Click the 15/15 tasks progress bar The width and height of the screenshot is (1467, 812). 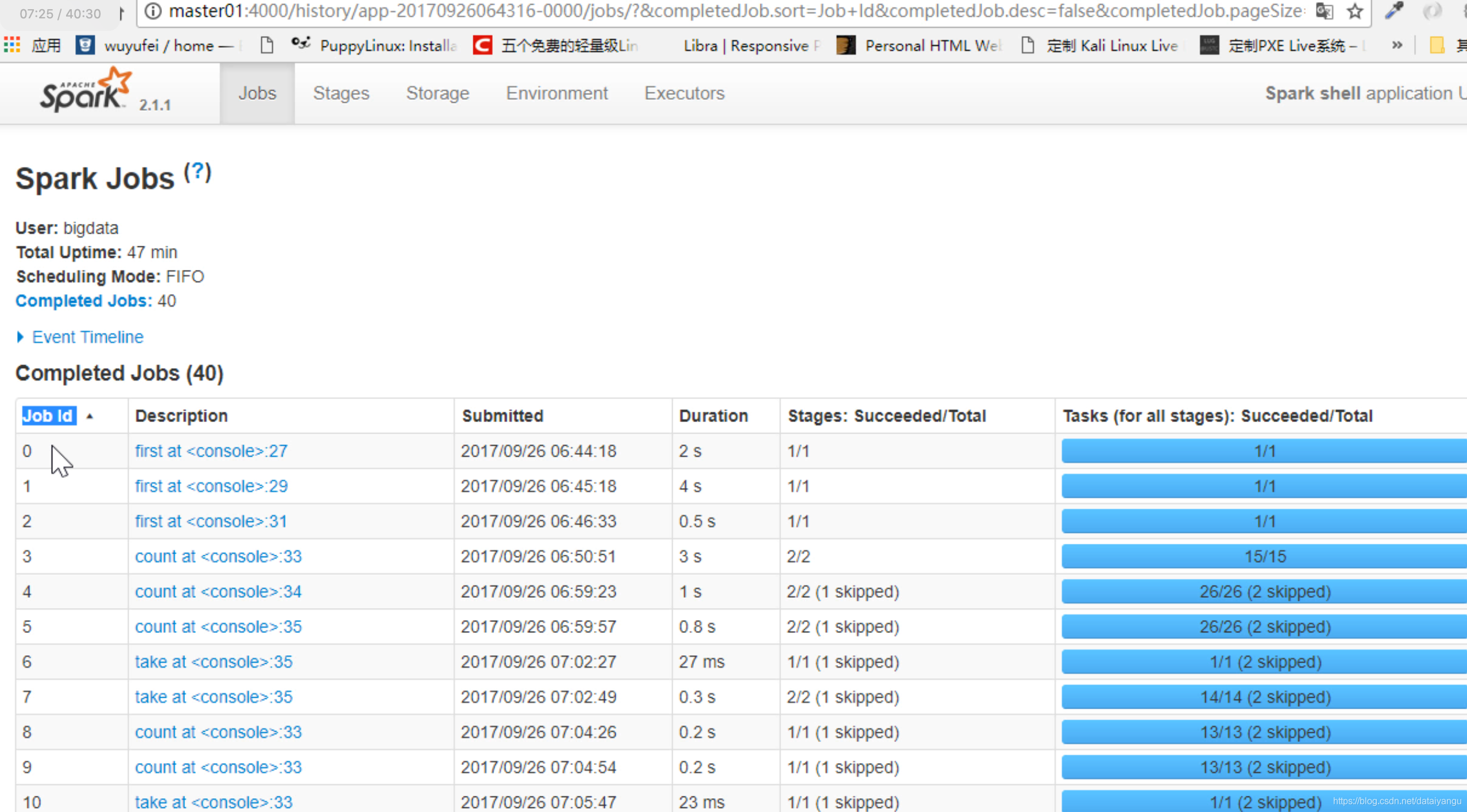pos(1264,556)
